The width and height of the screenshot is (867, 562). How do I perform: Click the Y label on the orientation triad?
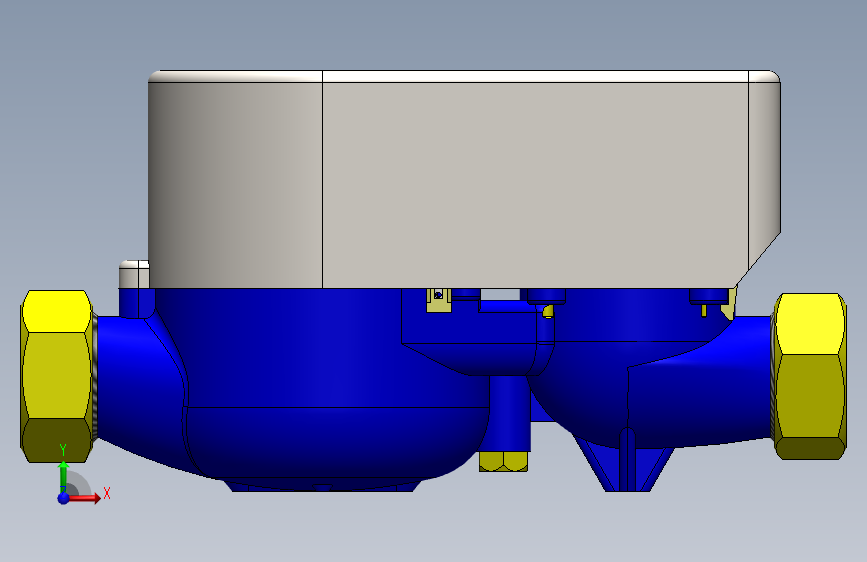63,450
